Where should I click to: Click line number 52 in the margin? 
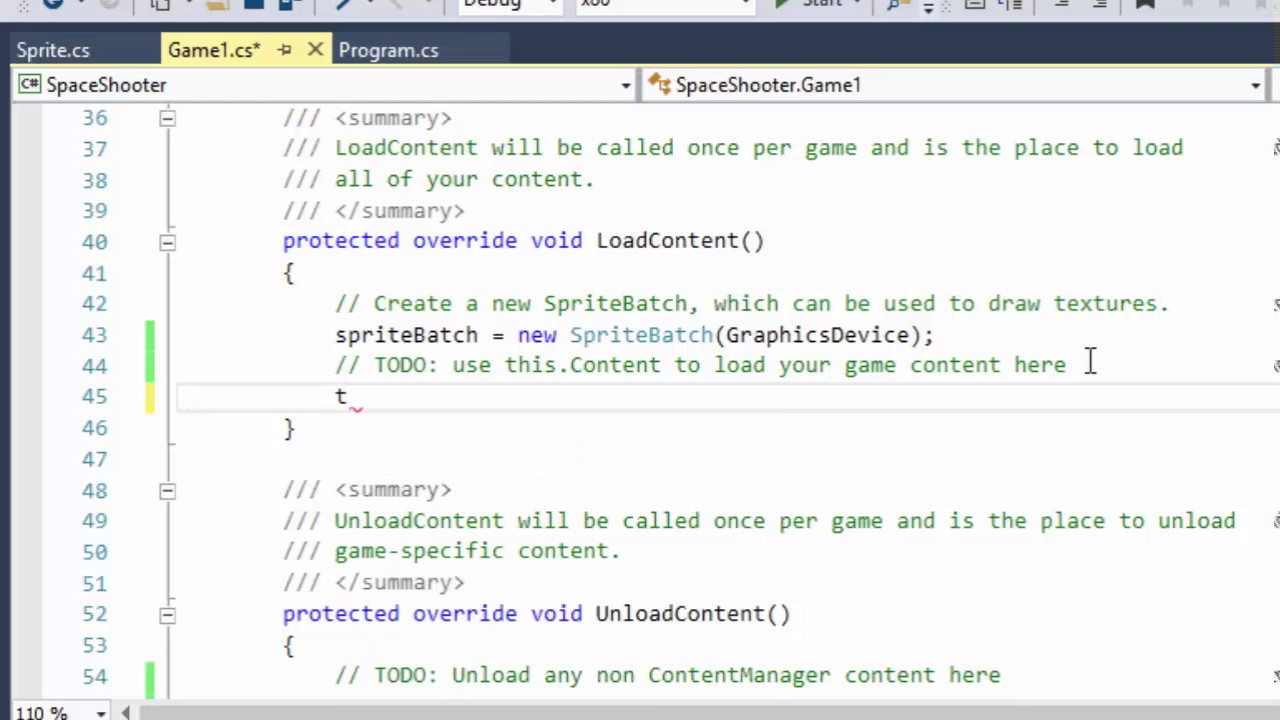pos(95,614)
